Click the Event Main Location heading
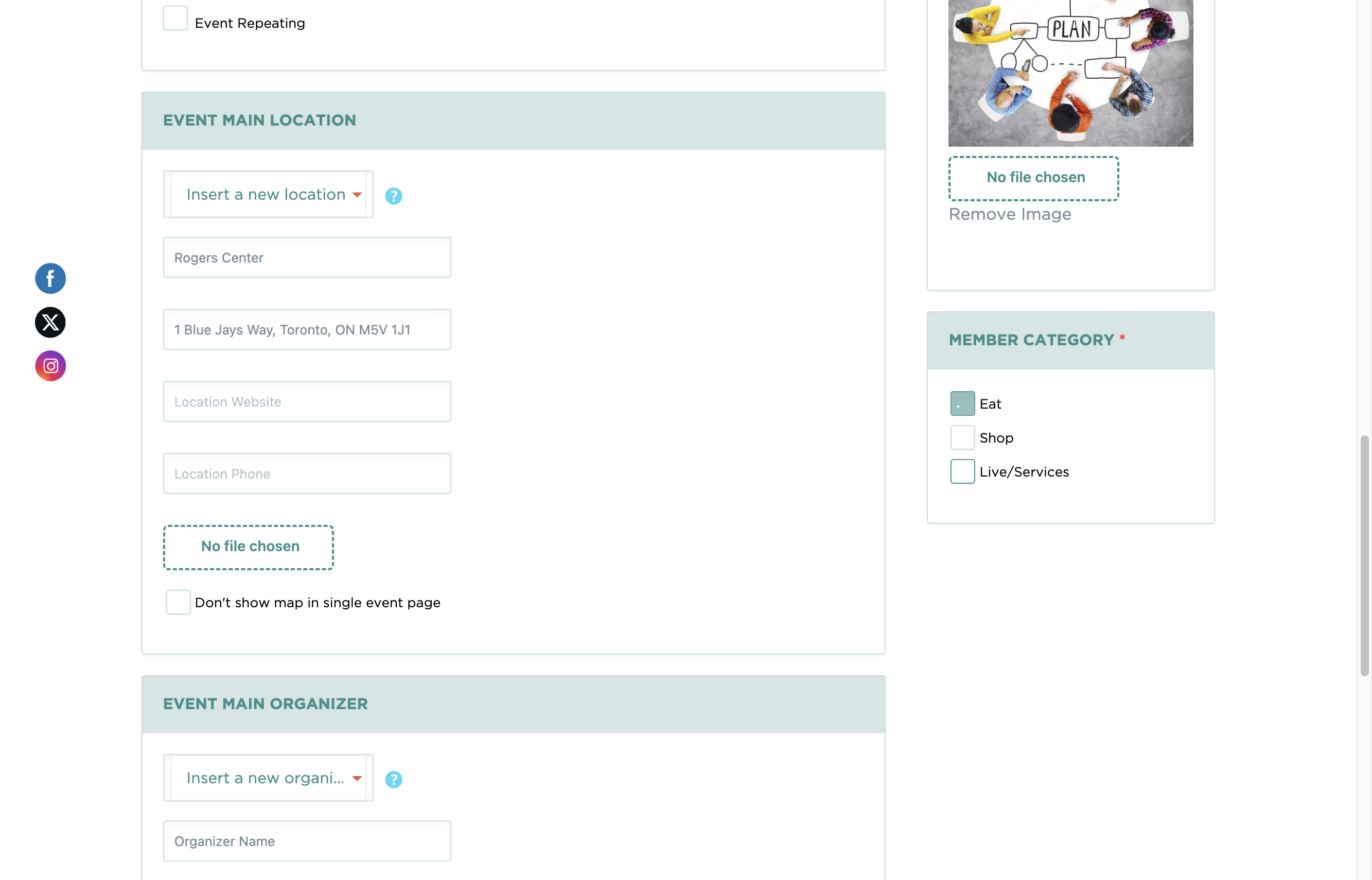 tap(259, 120)
